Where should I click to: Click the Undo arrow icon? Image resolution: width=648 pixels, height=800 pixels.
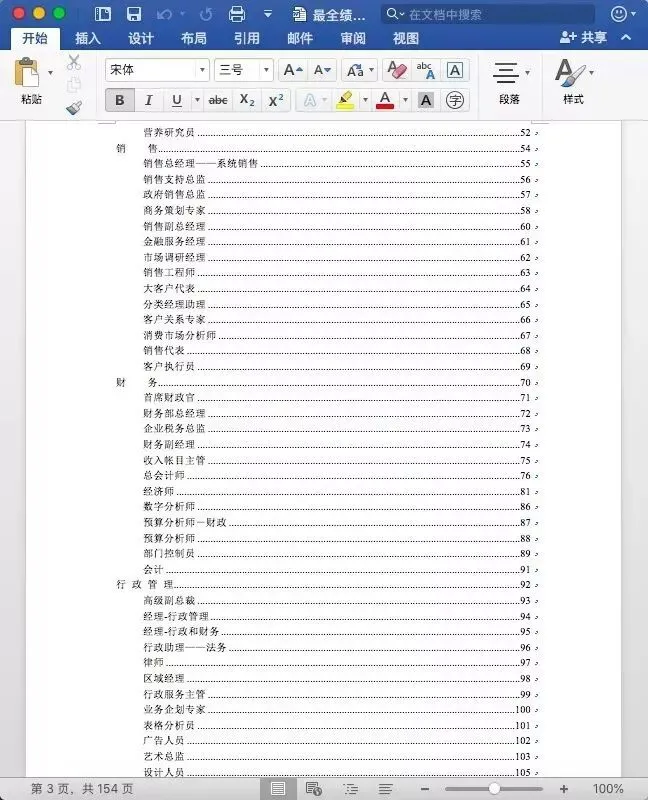tap(164, 14)
